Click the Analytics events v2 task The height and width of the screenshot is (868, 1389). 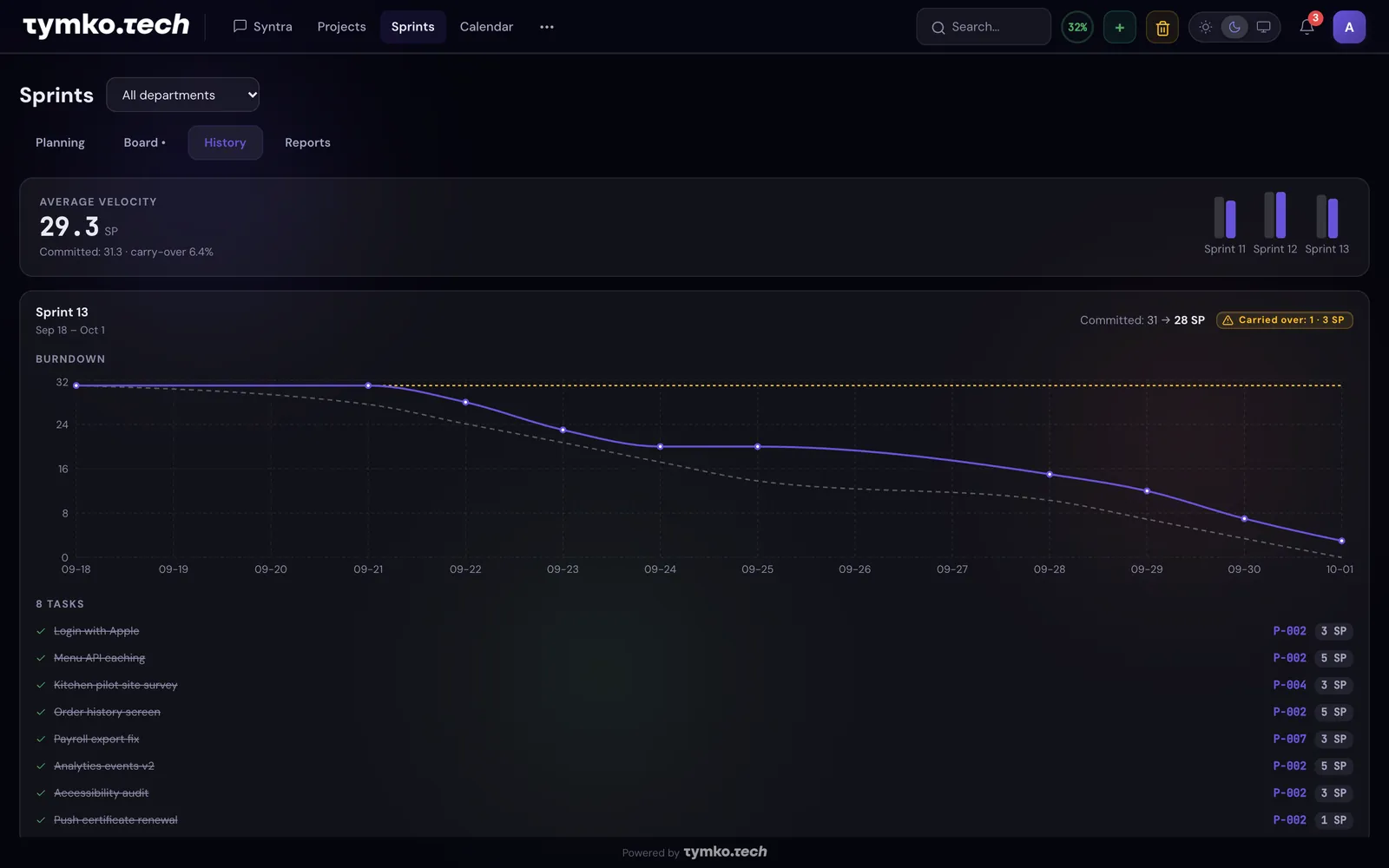[x=103, y=766]
